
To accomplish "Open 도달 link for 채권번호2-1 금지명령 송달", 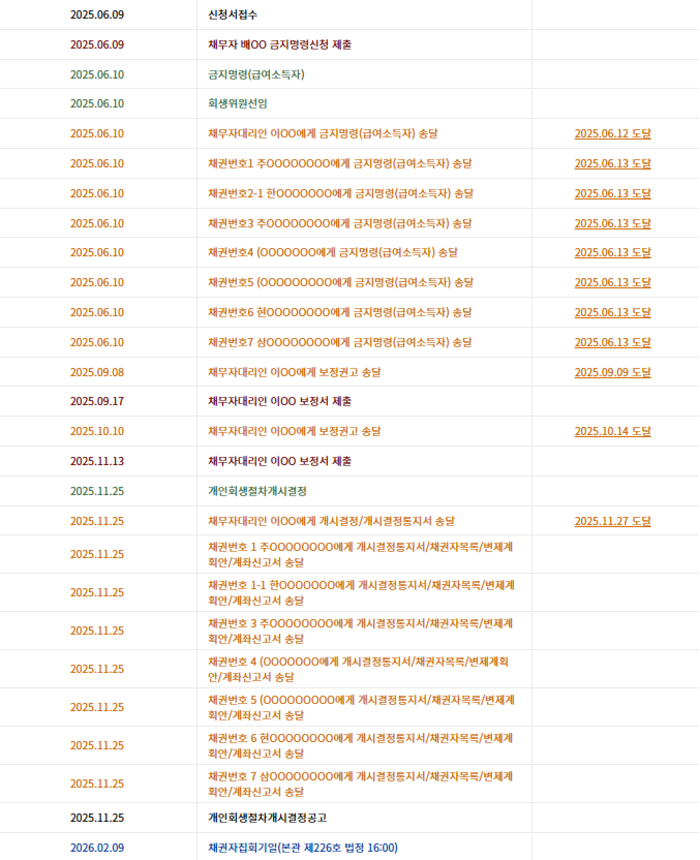I will pyautogui.click(x=612, y=194).
